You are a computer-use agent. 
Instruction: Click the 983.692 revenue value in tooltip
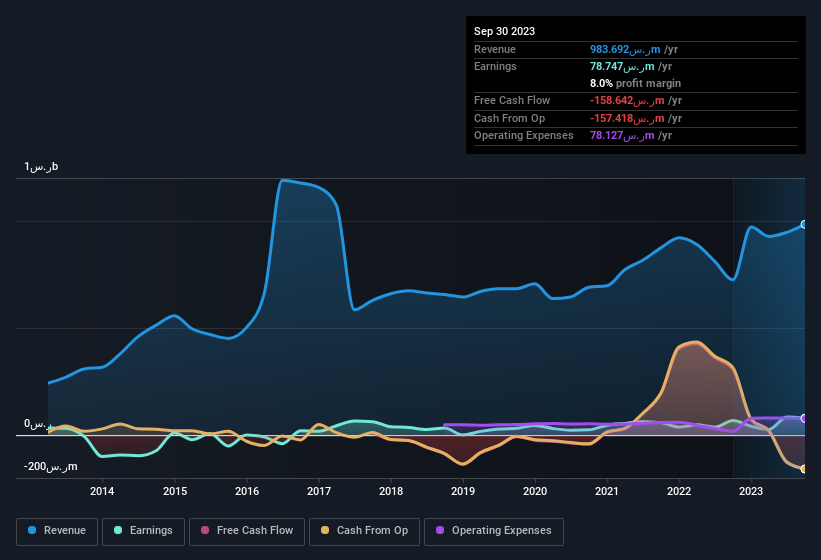625,49
